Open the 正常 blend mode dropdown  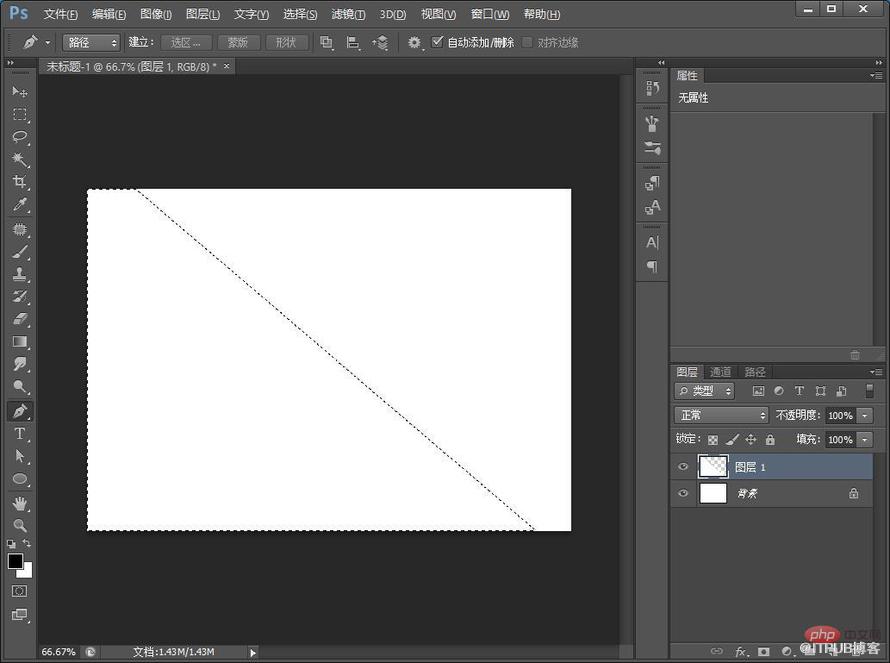[721, 415]
